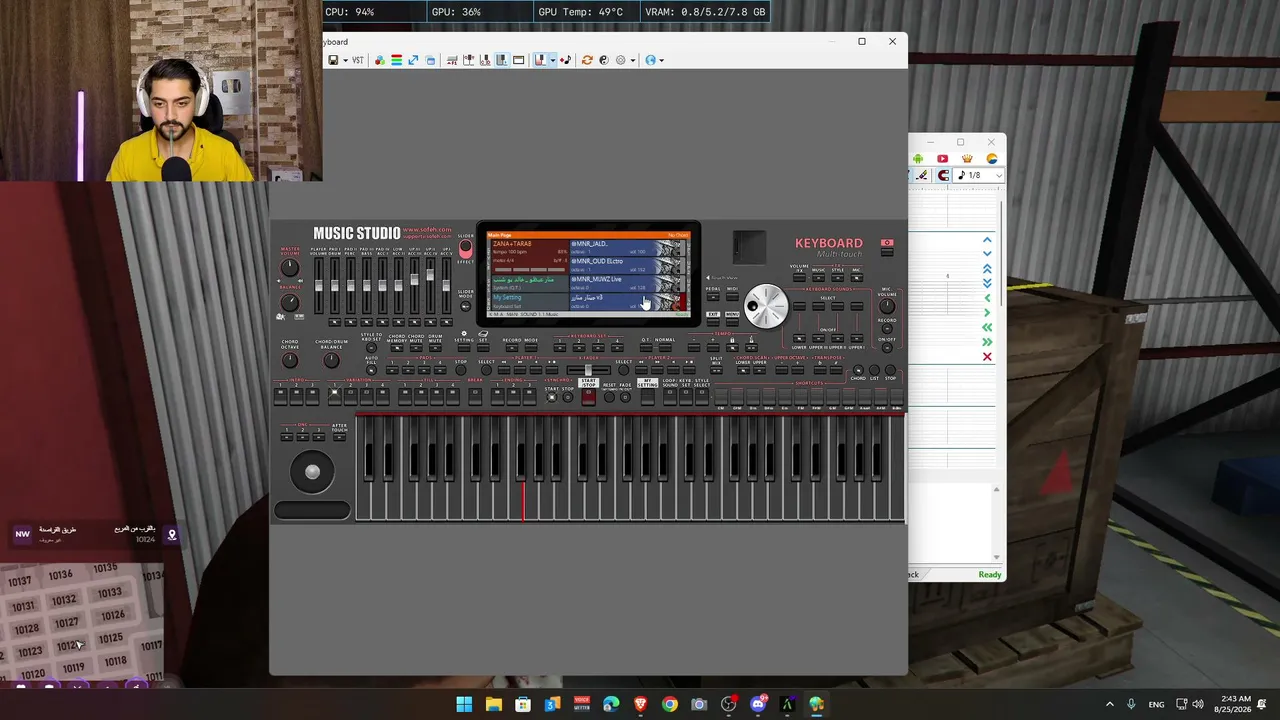Select My Setting on the keyboard display
Image resolution: width=1280 pixels, height=720 pixels.
click(x=528, y=302)
